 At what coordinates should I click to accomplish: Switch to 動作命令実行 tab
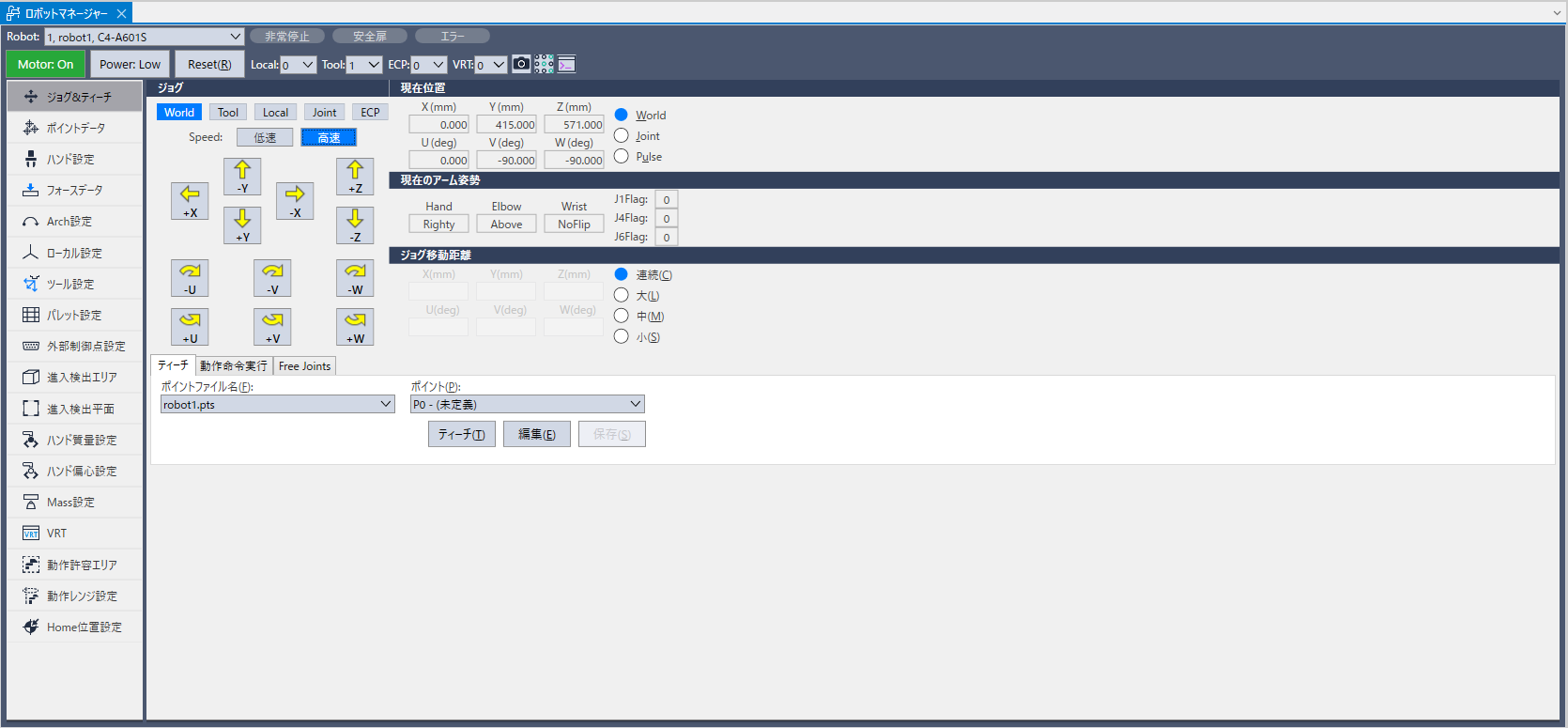pyautogui.click(x=234, y=366)
